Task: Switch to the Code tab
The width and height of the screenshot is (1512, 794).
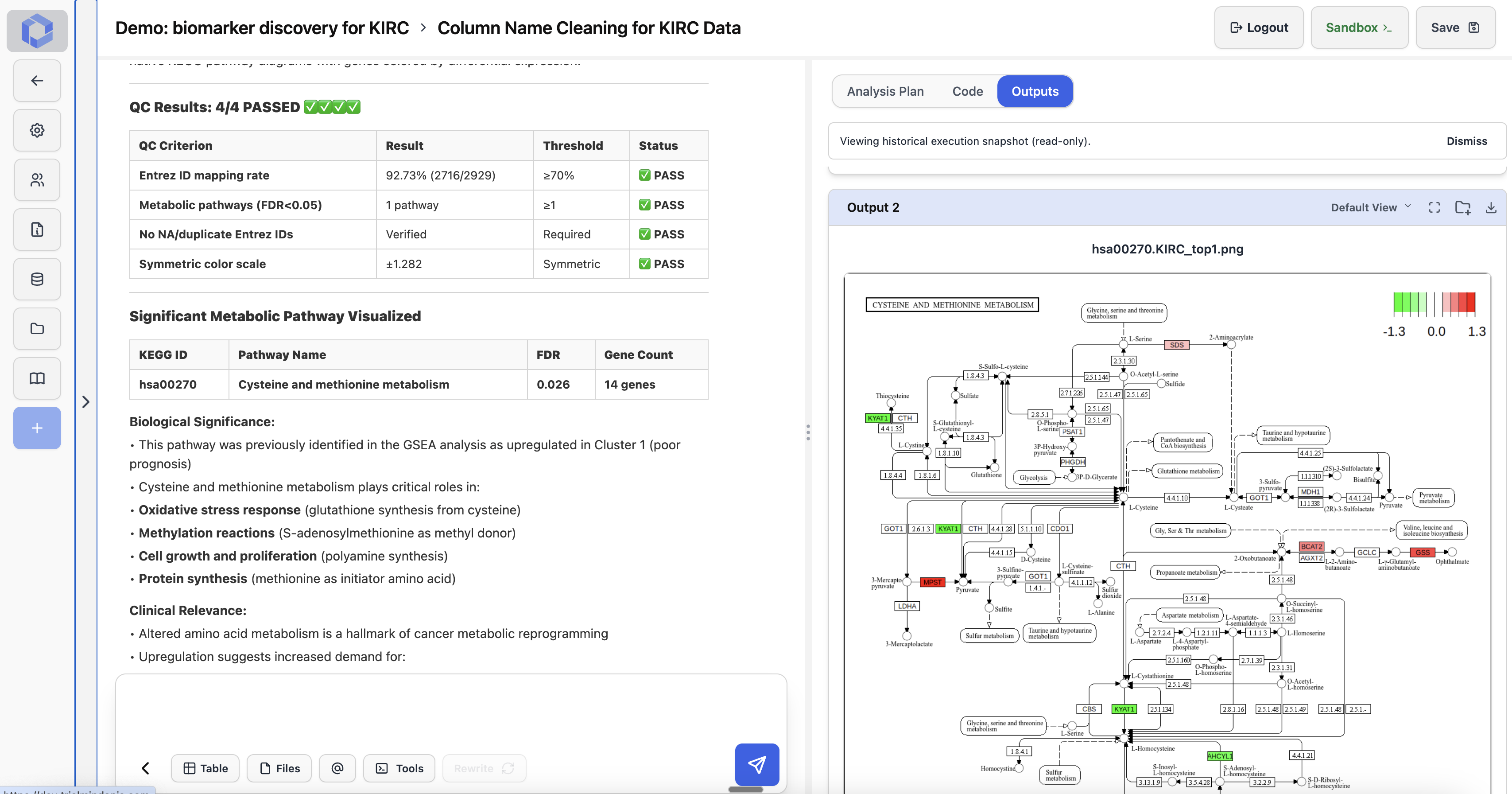Action: (x=967, y=92)
